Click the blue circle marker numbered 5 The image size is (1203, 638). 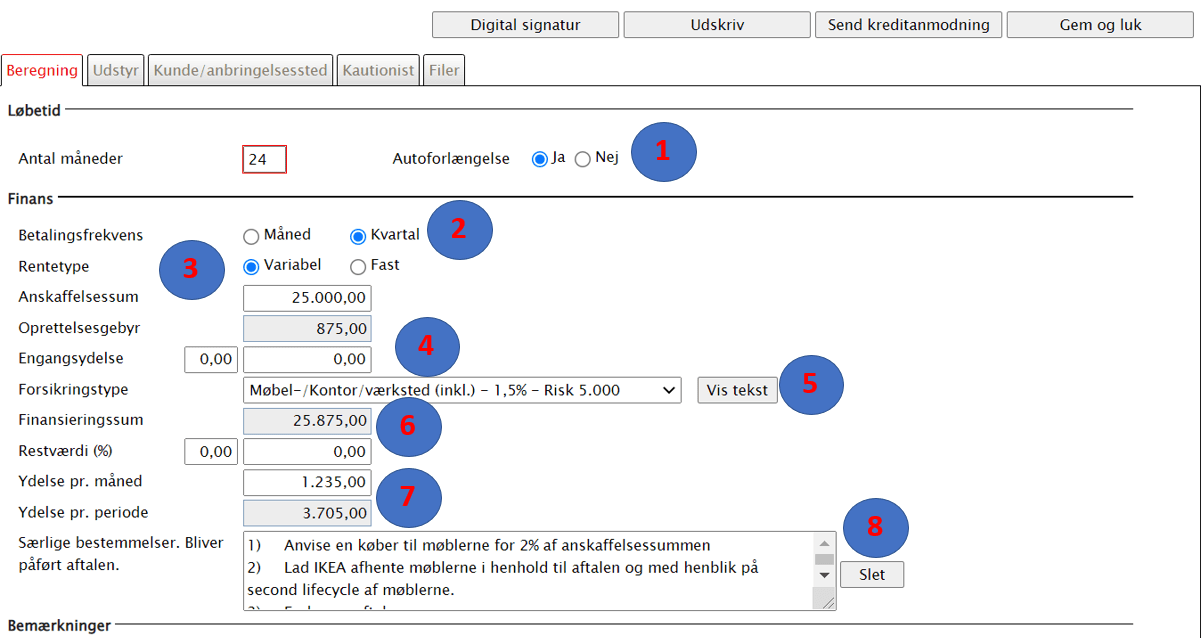(x=811, y=384)
